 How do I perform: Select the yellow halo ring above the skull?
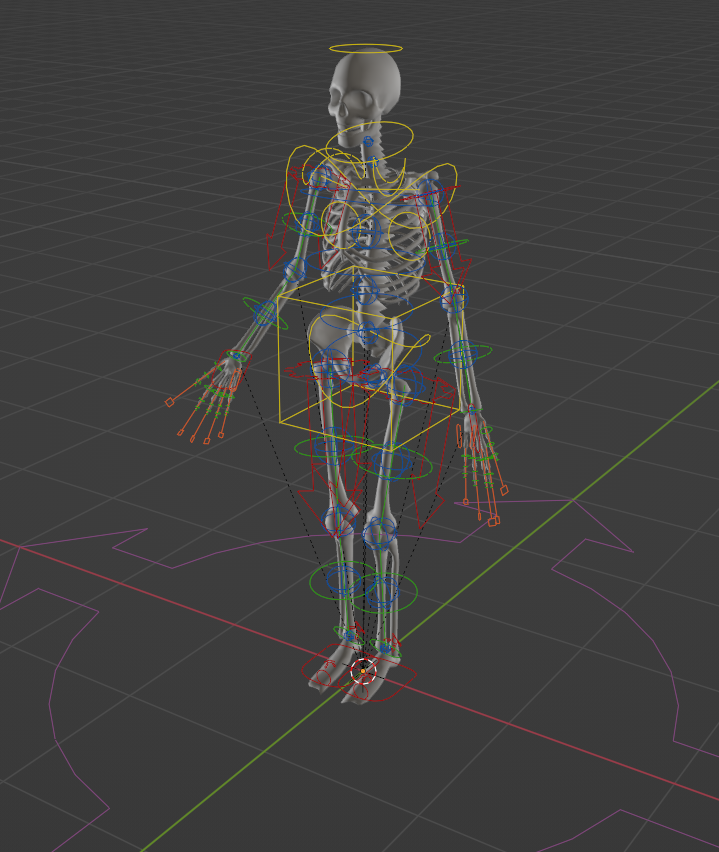(366, 48)
